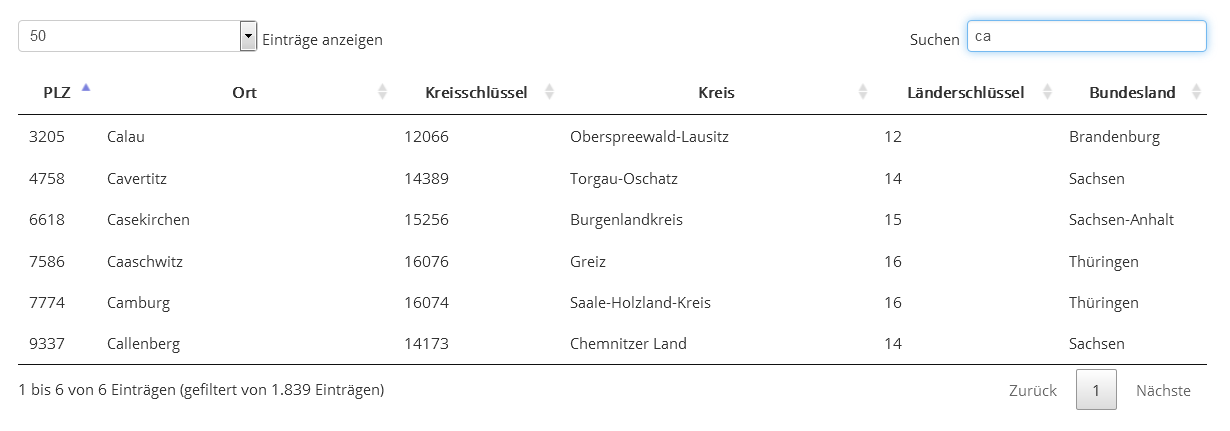1230x431 pixels.
Task: Go to previous page with Zurück
Action: click(x=1033, y=390)
